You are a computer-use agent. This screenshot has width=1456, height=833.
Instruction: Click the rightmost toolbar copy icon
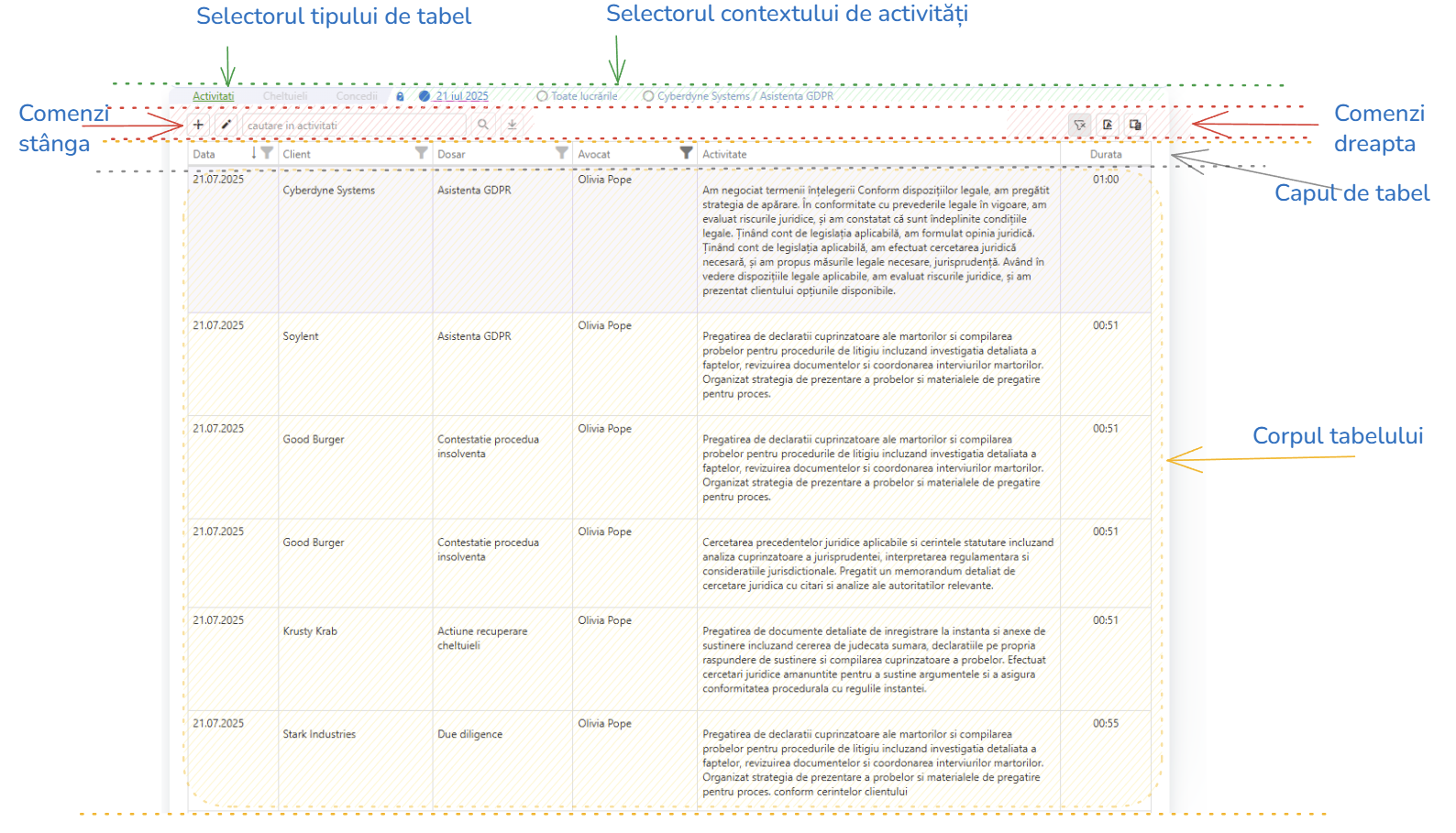[x=1135, y=125]
